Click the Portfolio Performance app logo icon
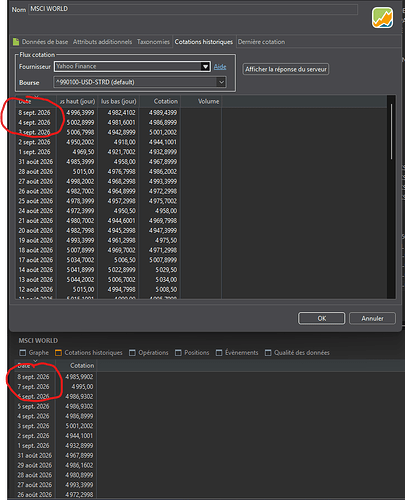The width and height of the screenshot is (405, 500). 382,18
